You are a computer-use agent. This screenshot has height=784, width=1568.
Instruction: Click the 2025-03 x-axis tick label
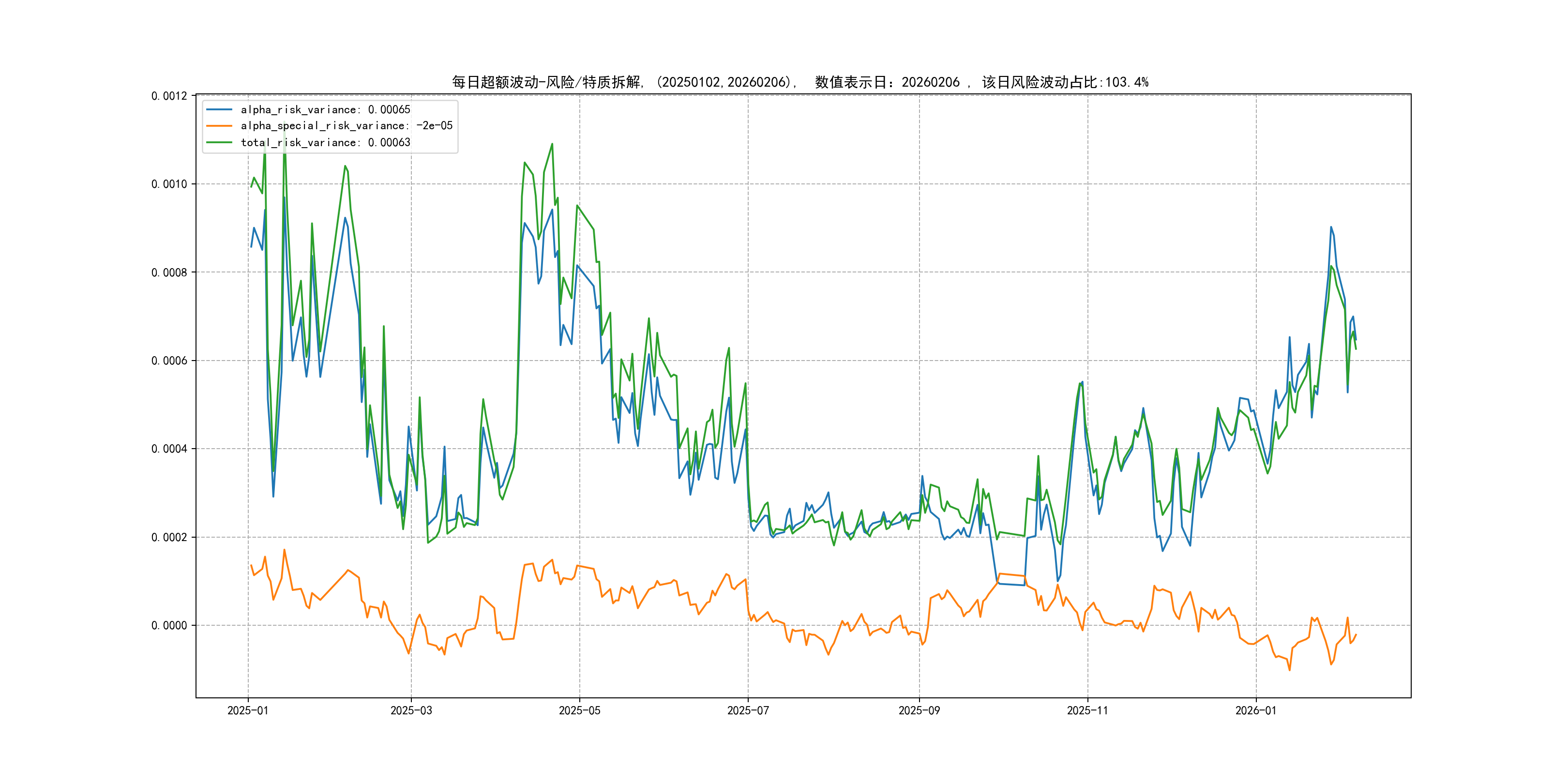(411, 710)
